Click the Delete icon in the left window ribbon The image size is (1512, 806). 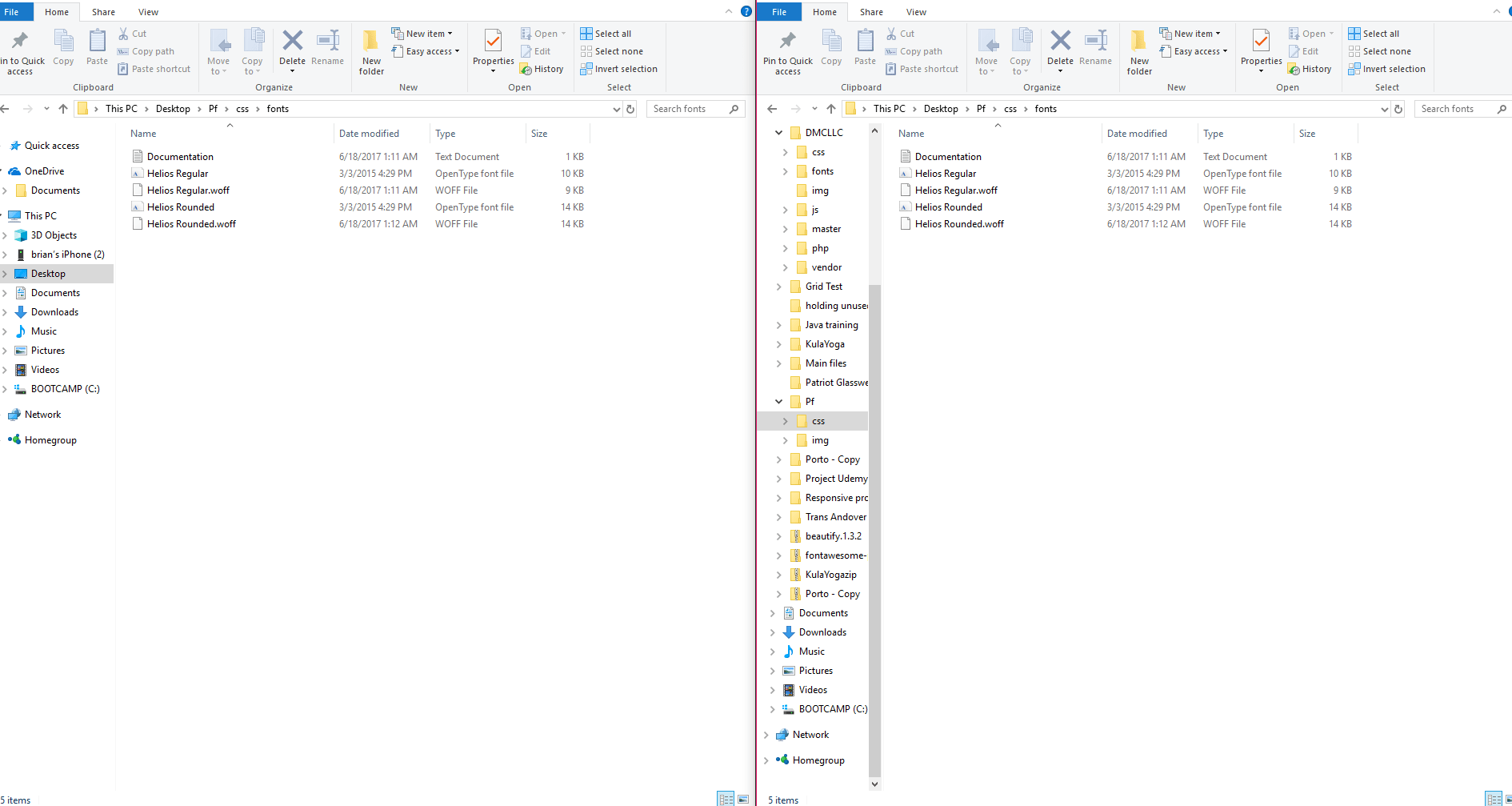292,40
